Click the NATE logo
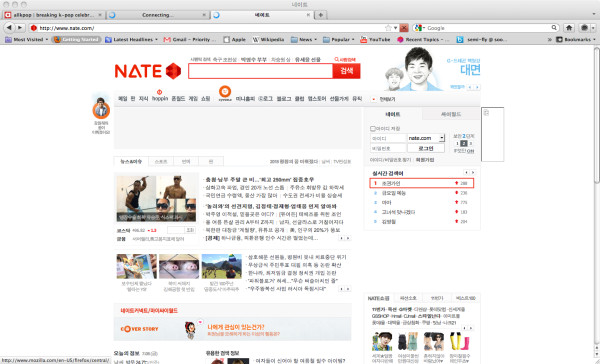The image size is (600, 364). (x=148, y=71)
